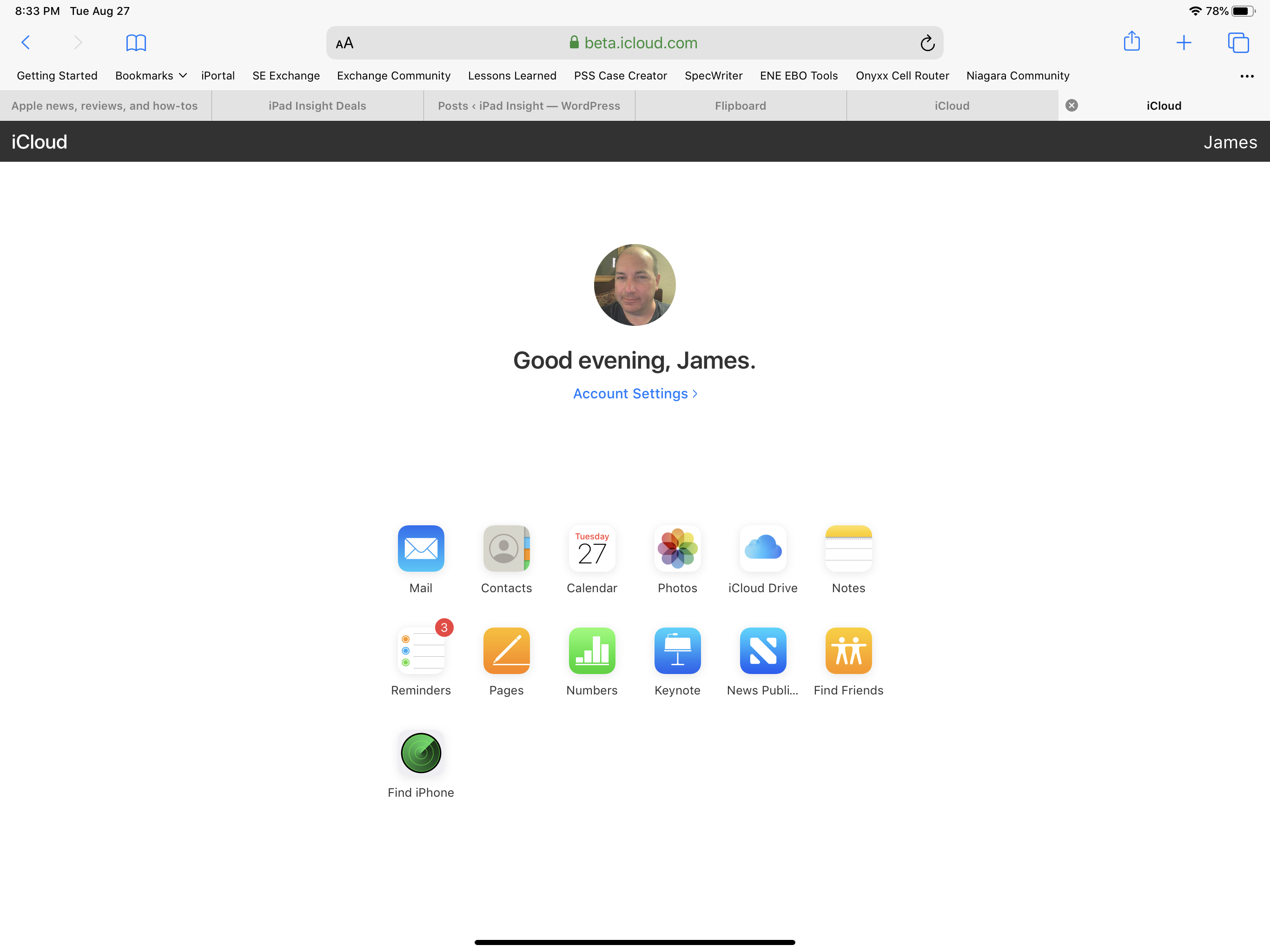This screenshot has width=1270, height=952.
Task: Open iCloud Drive
Action: coord(763,549)
